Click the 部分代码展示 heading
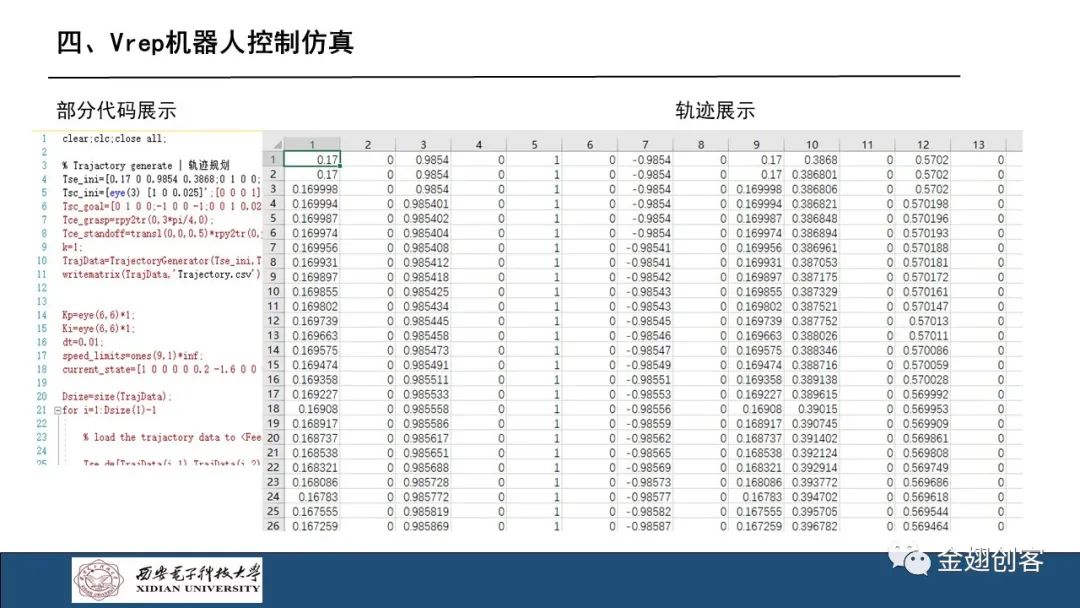Viewport: 1080px width, 608px height. coord(116,110)
